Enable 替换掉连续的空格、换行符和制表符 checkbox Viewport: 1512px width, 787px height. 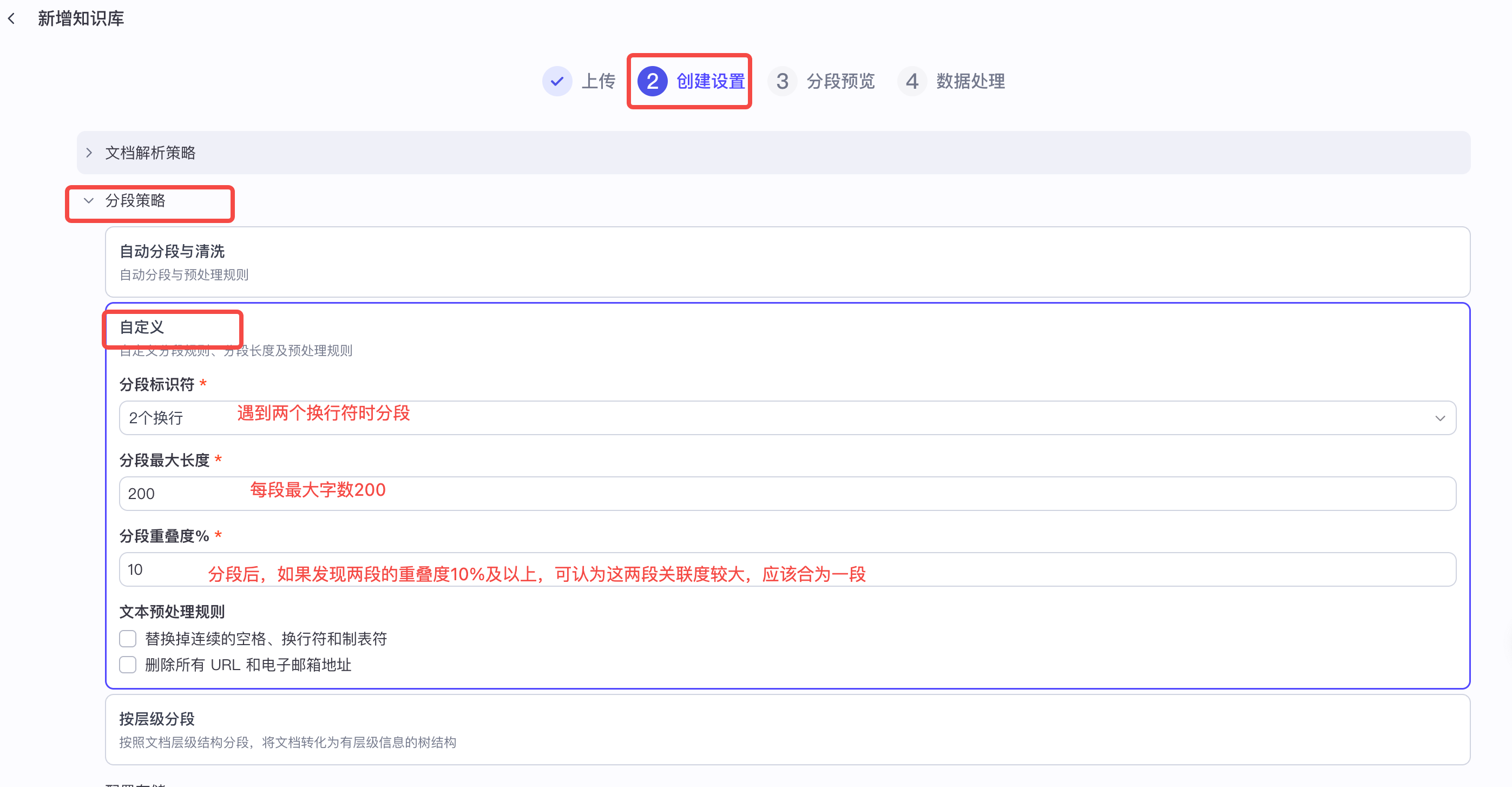coord(127,639)
